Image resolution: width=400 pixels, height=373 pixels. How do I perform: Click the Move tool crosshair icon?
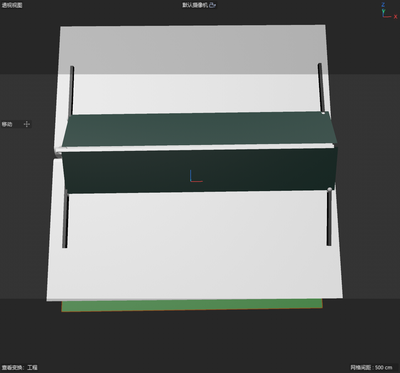[x=27, y=124]
